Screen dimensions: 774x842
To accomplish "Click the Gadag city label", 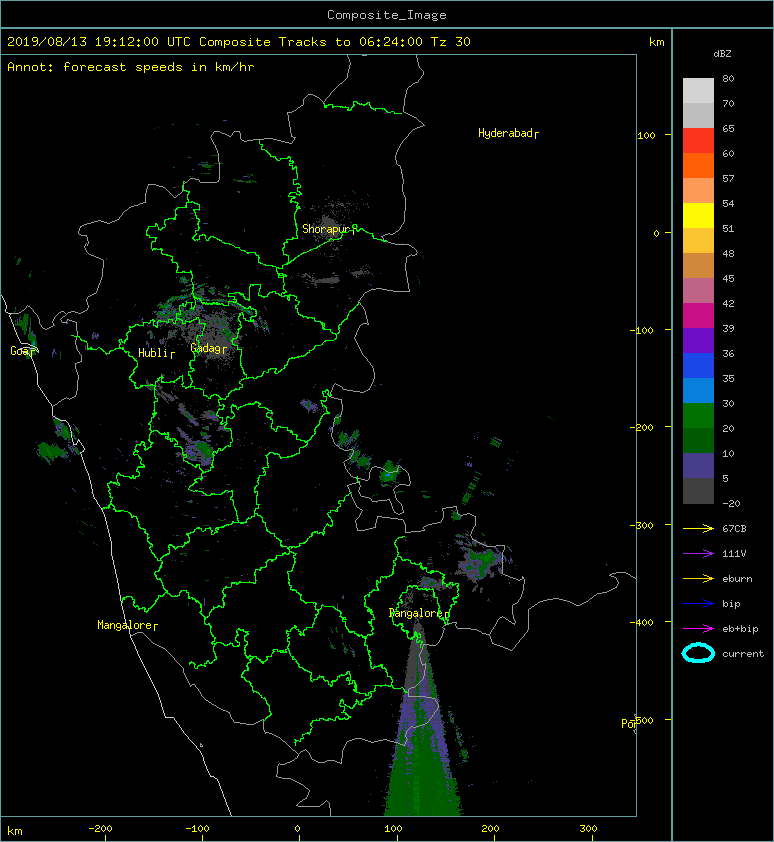I will click(x=208, y=349).
